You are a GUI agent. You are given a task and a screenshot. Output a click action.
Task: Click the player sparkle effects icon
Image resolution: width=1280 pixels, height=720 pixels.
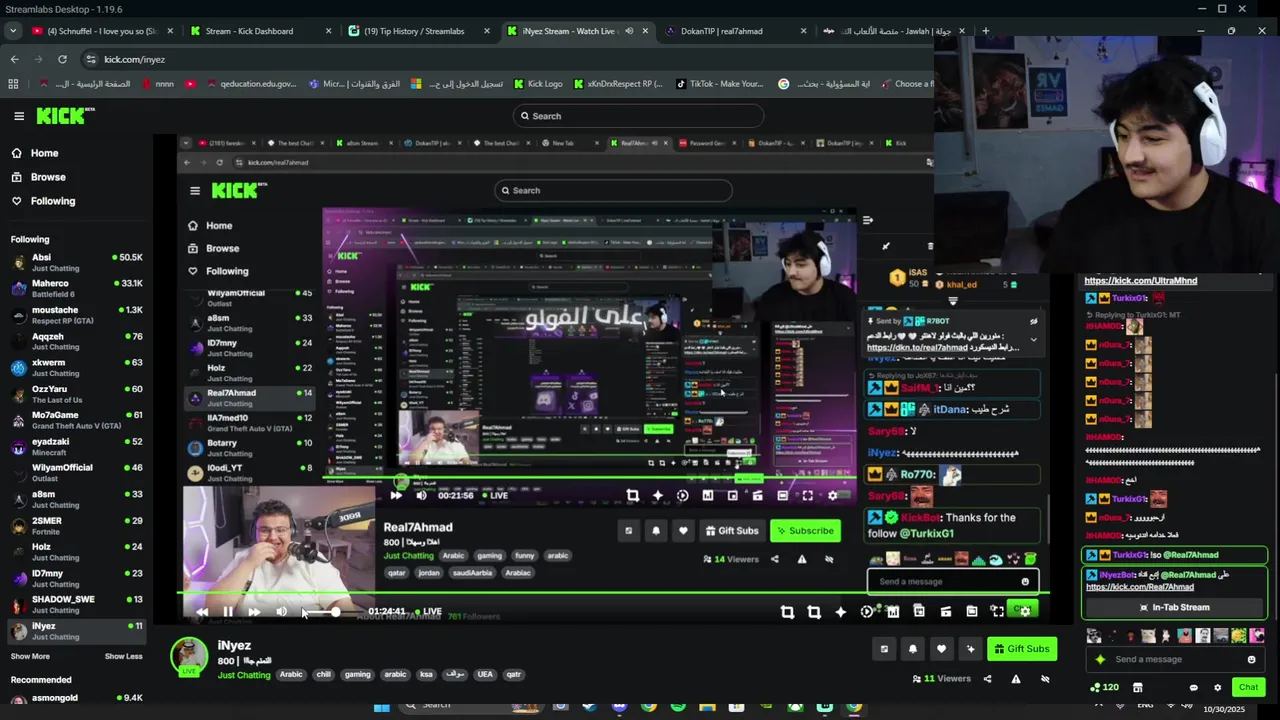point(840,612)
